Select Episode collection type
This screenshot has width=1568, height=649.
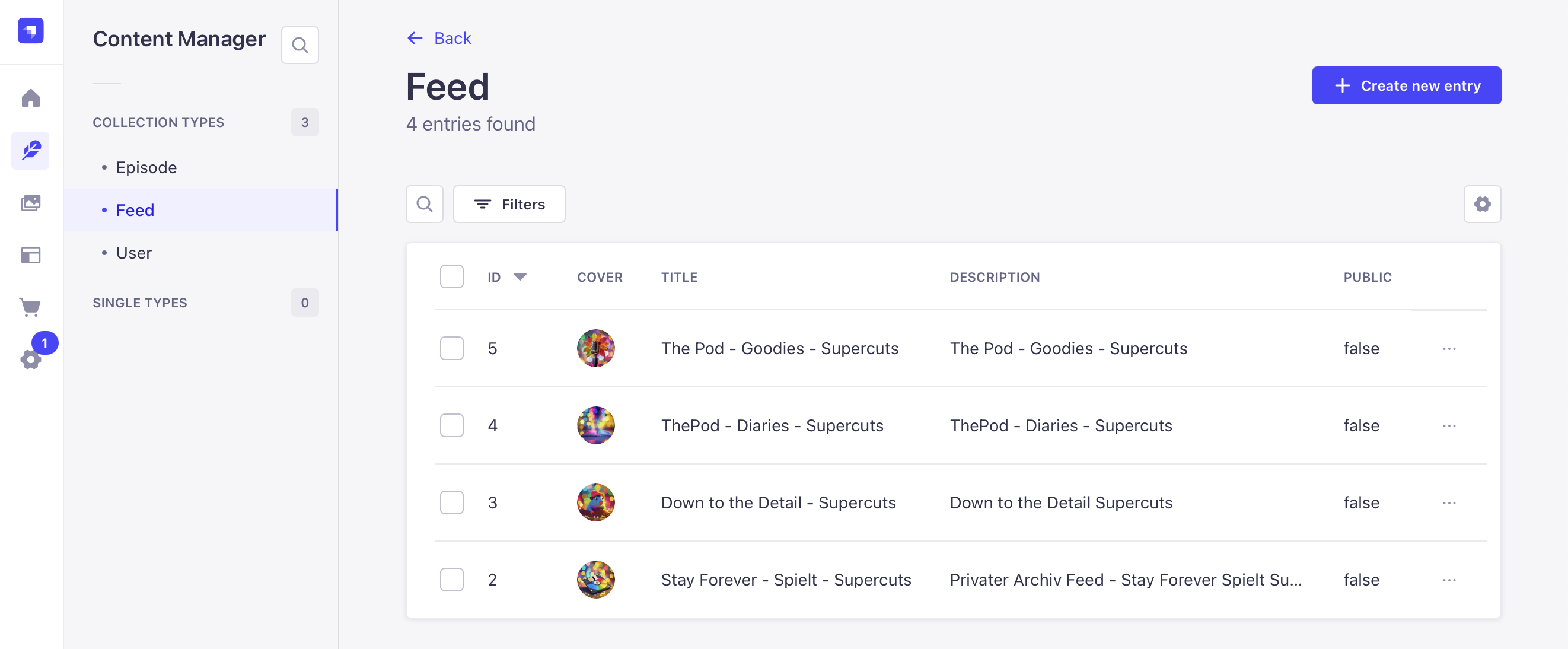coord(146,167)
